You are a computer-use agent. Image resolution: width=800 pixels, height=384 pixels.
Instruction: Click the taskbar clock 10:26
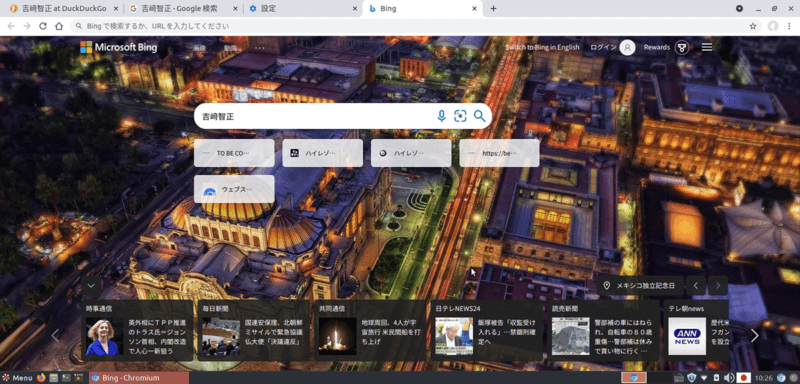pos(764,378)
